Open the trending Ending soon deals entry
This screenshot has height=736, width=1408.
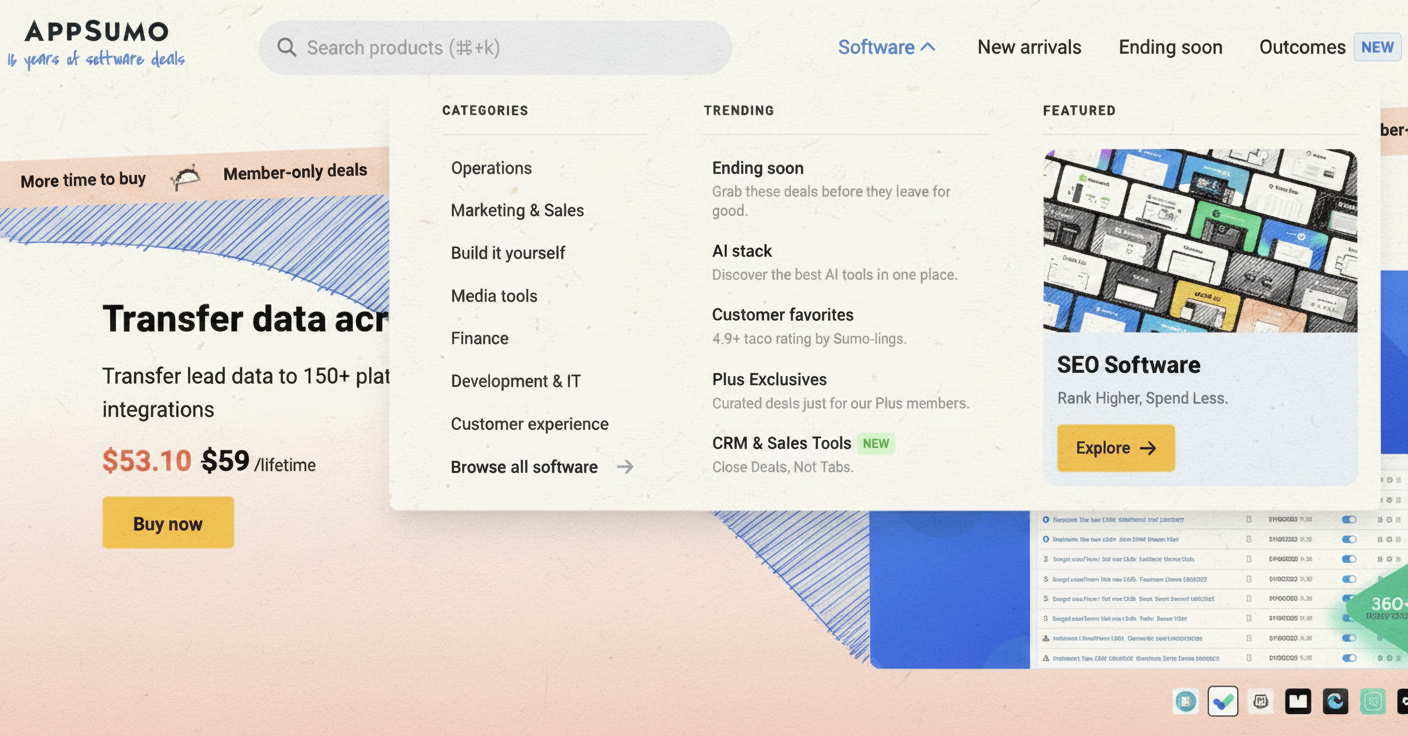tap(758, 168)
